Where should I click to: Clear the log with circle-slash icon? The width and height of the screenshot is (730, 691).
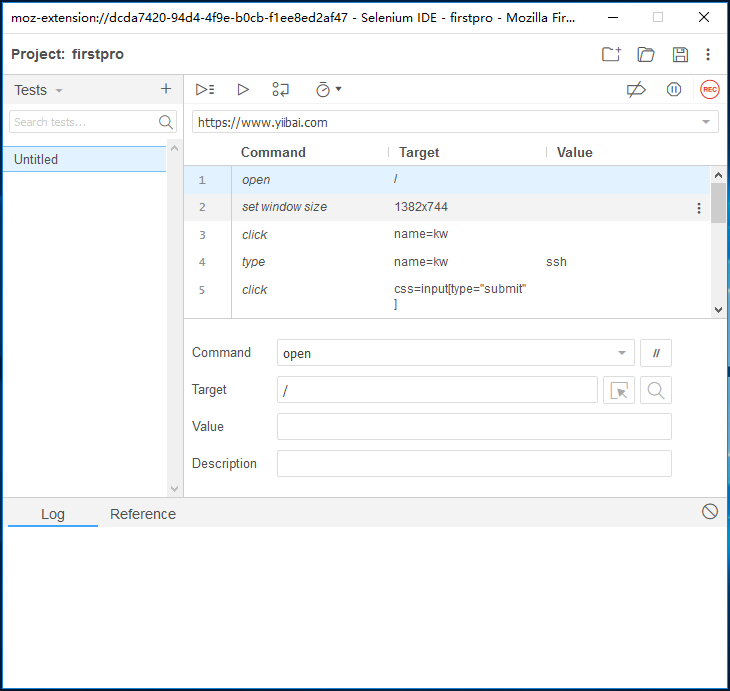tap(710, 511)
